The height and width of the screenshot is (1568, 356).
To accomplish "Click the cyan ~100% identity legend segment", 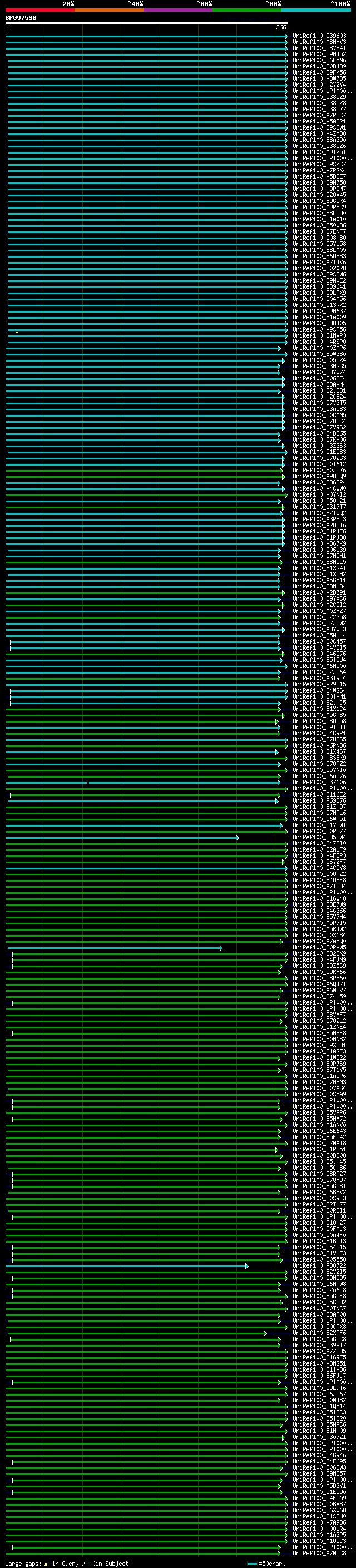I will click(317, 10).
